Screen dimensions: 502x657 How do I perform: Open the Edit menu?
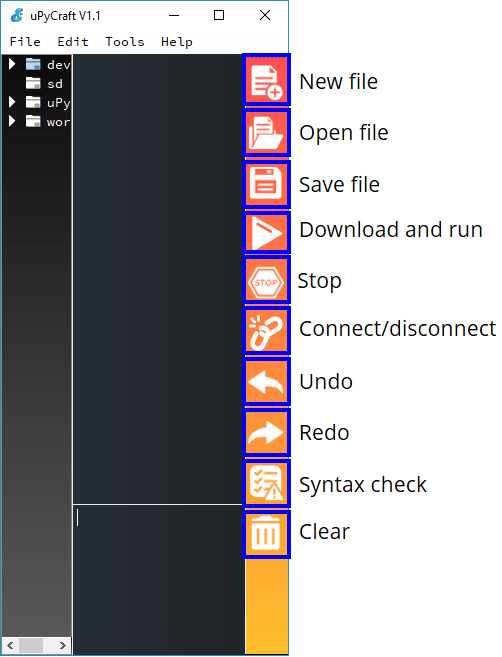(x=73, y=41)
